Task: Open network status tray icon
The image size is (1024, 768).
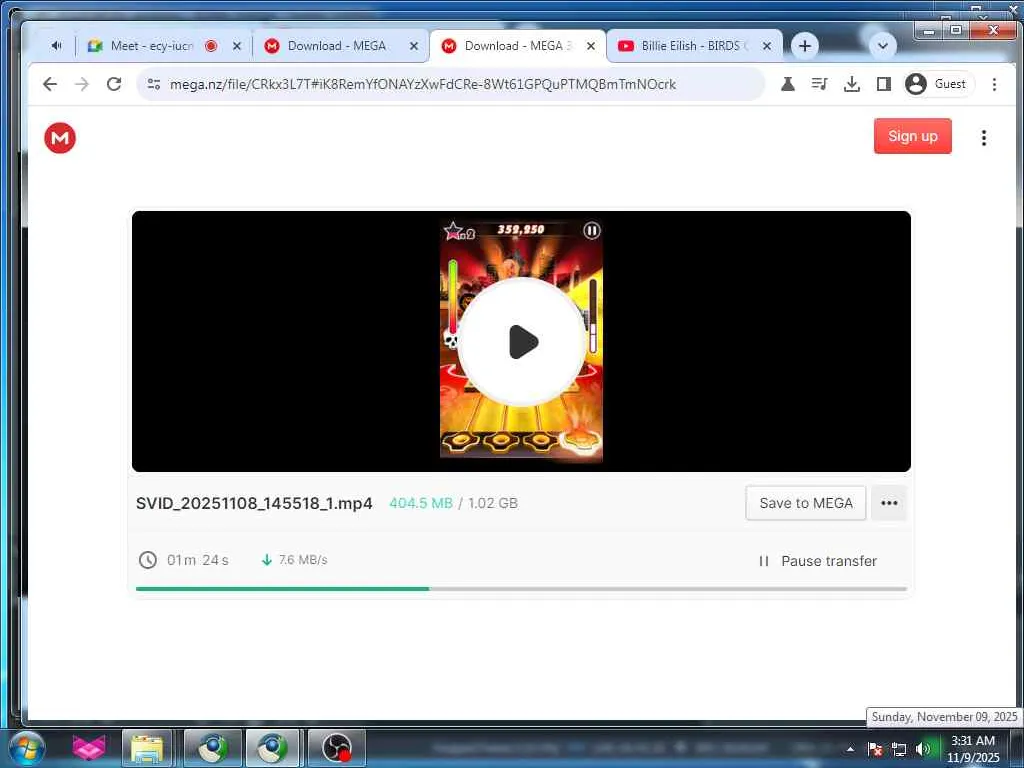Action: 899,749
